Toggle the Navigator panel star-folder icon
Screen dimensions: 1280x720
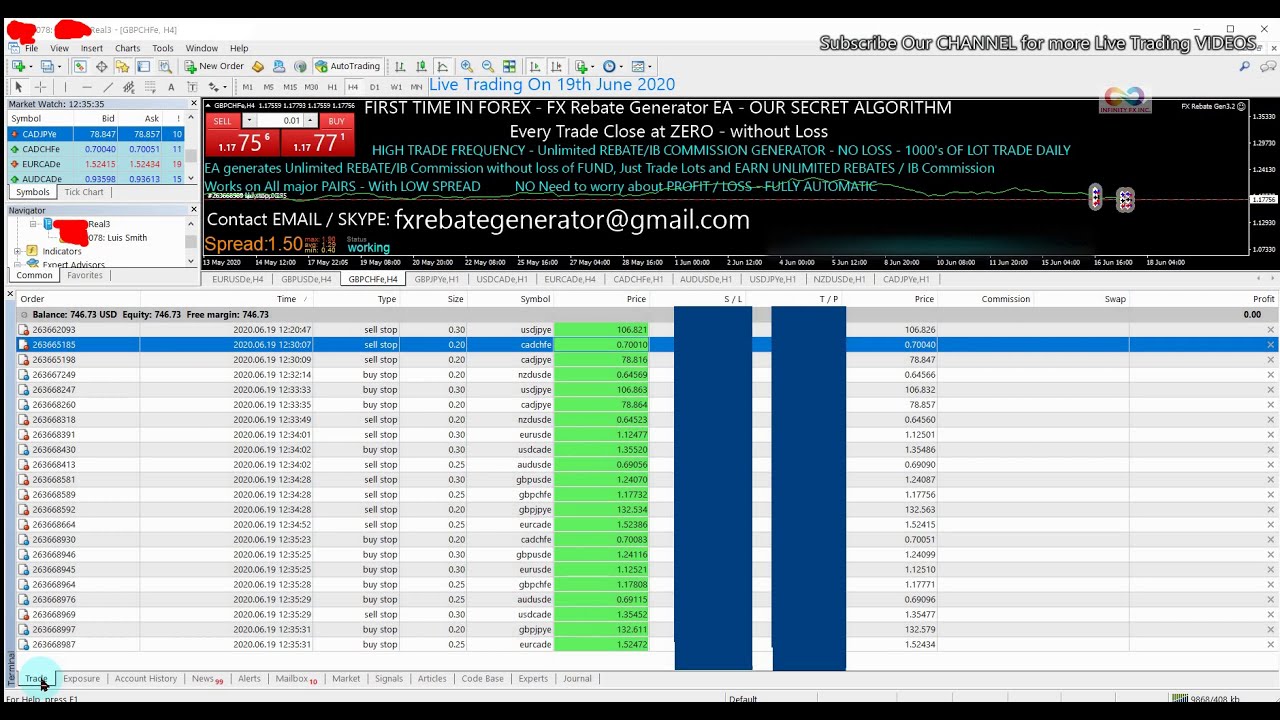click(122, 66)
